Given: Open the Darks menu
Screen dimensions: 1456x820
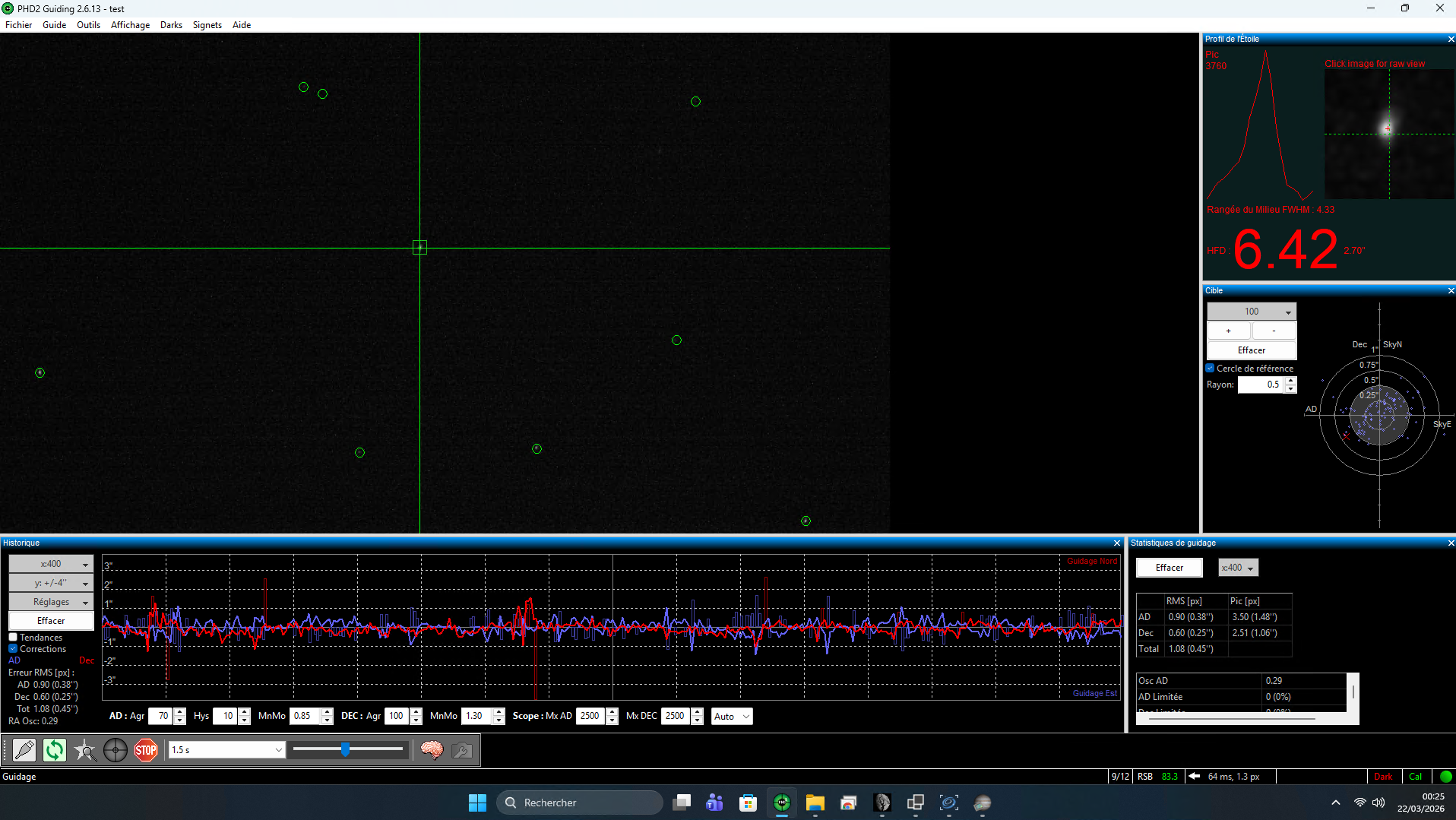Looking at the screenshot, I should point(171,25).
